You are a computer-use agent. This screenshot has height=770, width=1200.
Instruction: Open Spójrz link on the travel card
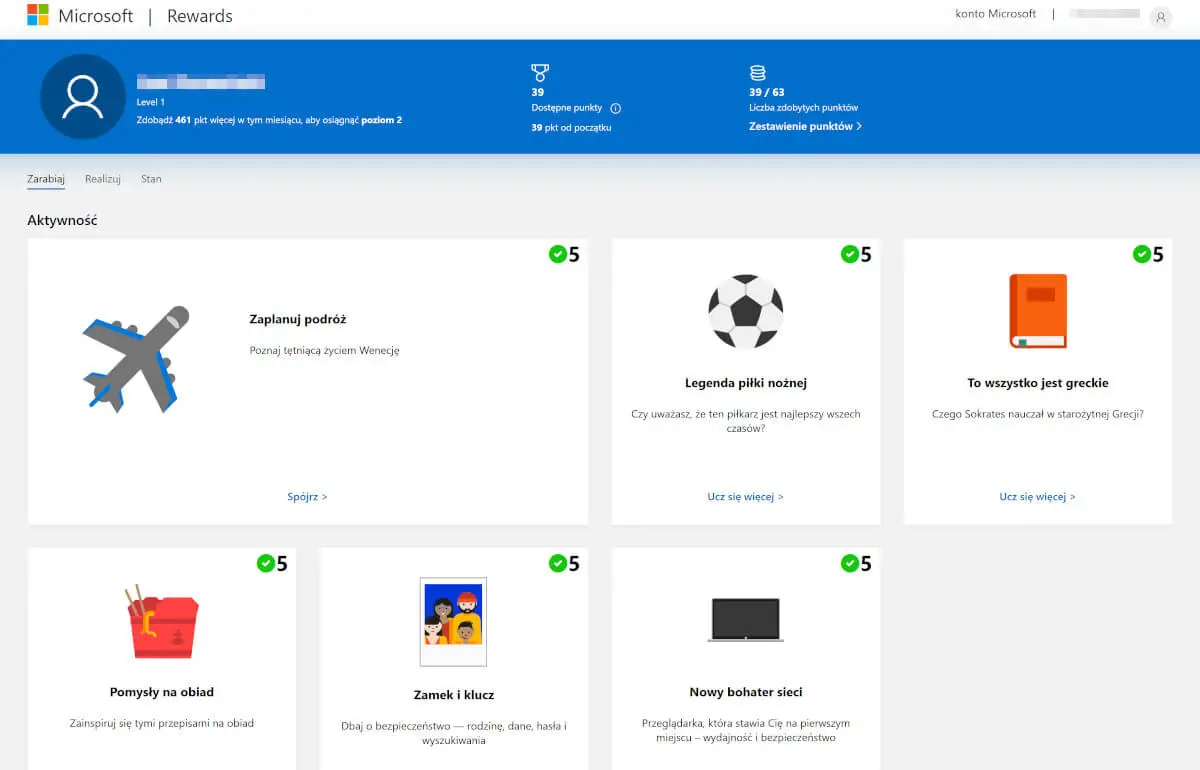(x=307, y=496)
